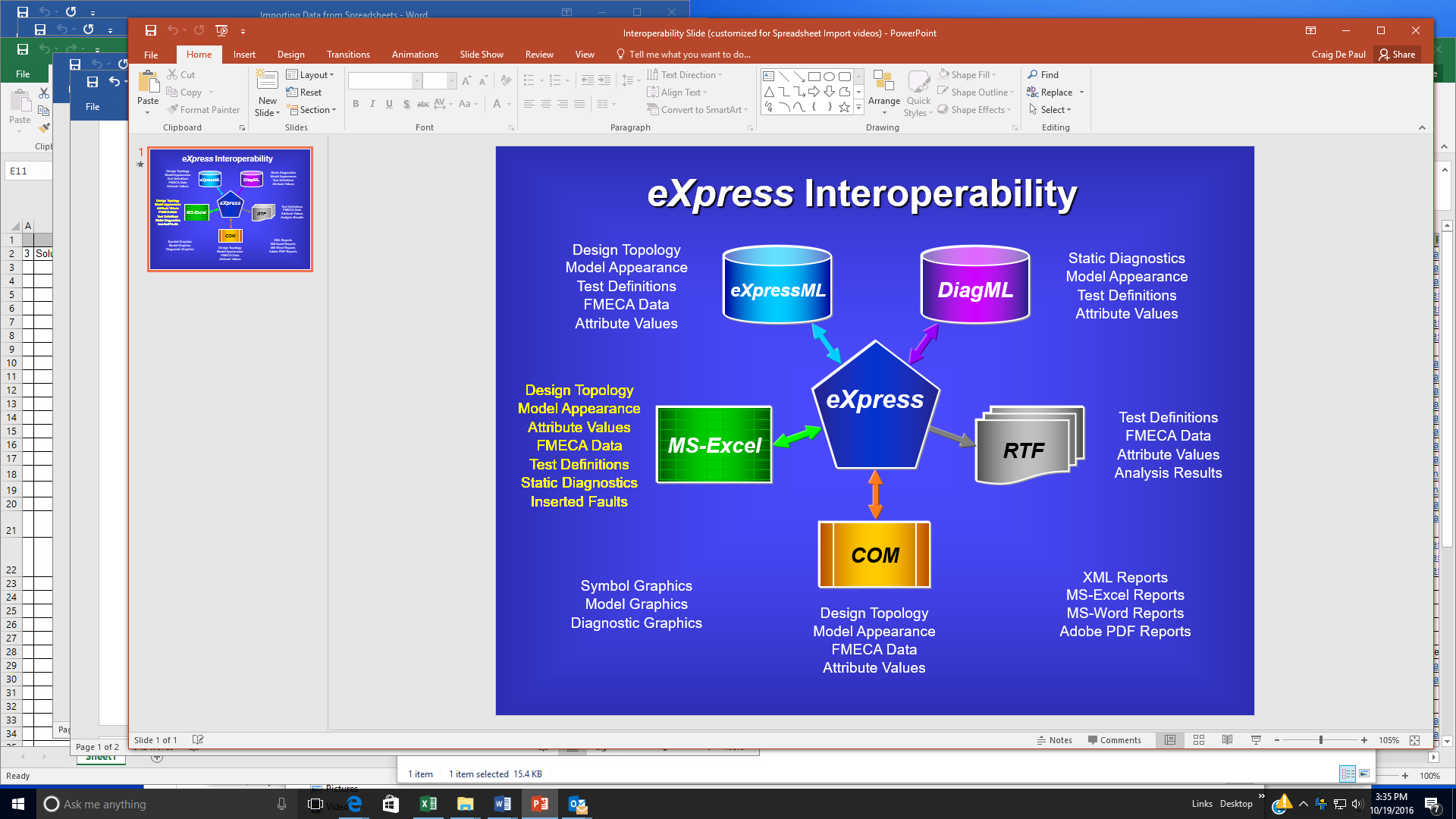
Task: Open the Slide Sorter view
Action: click(1199, 740)
